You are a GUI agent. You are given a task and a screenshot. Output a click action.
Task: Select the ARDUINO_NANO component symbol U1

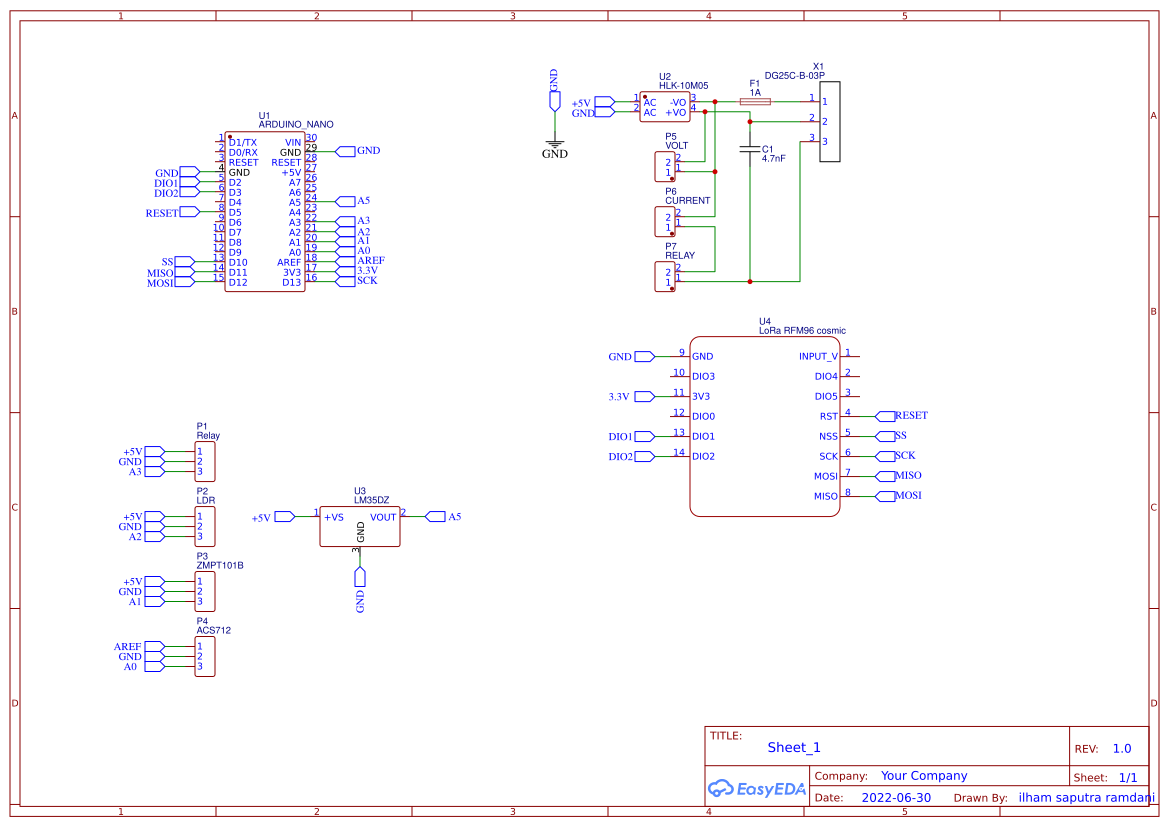pos(265,210)
